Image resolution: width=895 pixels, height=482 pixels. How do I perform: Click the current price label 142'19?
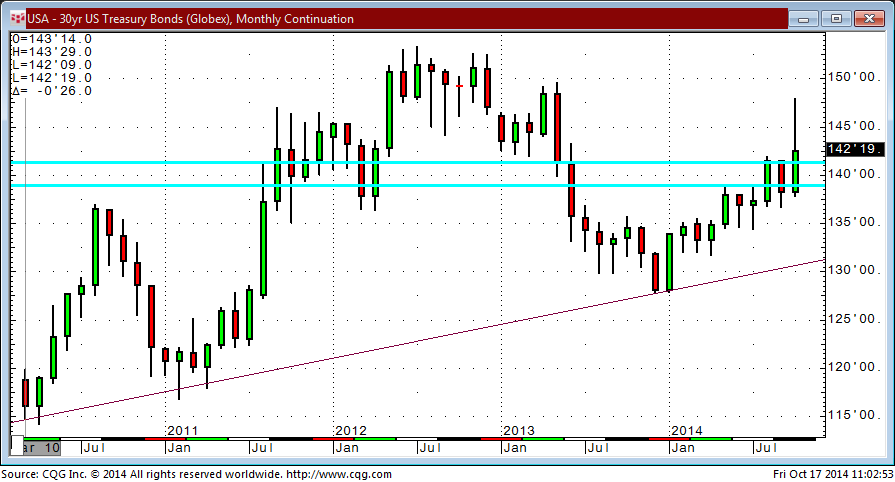(x=855, y=149)
